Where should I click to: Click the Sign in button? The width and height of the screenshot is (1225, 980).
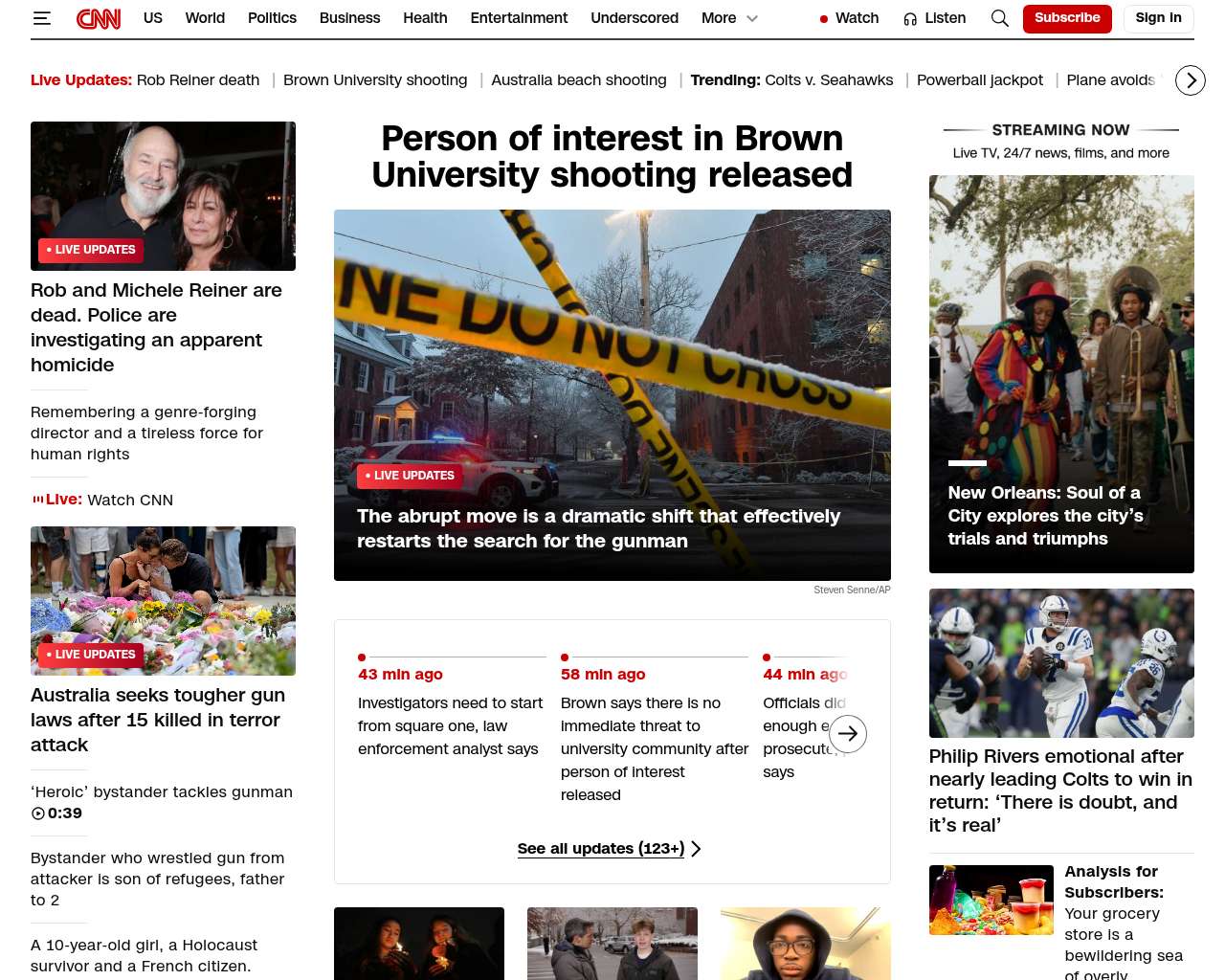(1158, 18)
